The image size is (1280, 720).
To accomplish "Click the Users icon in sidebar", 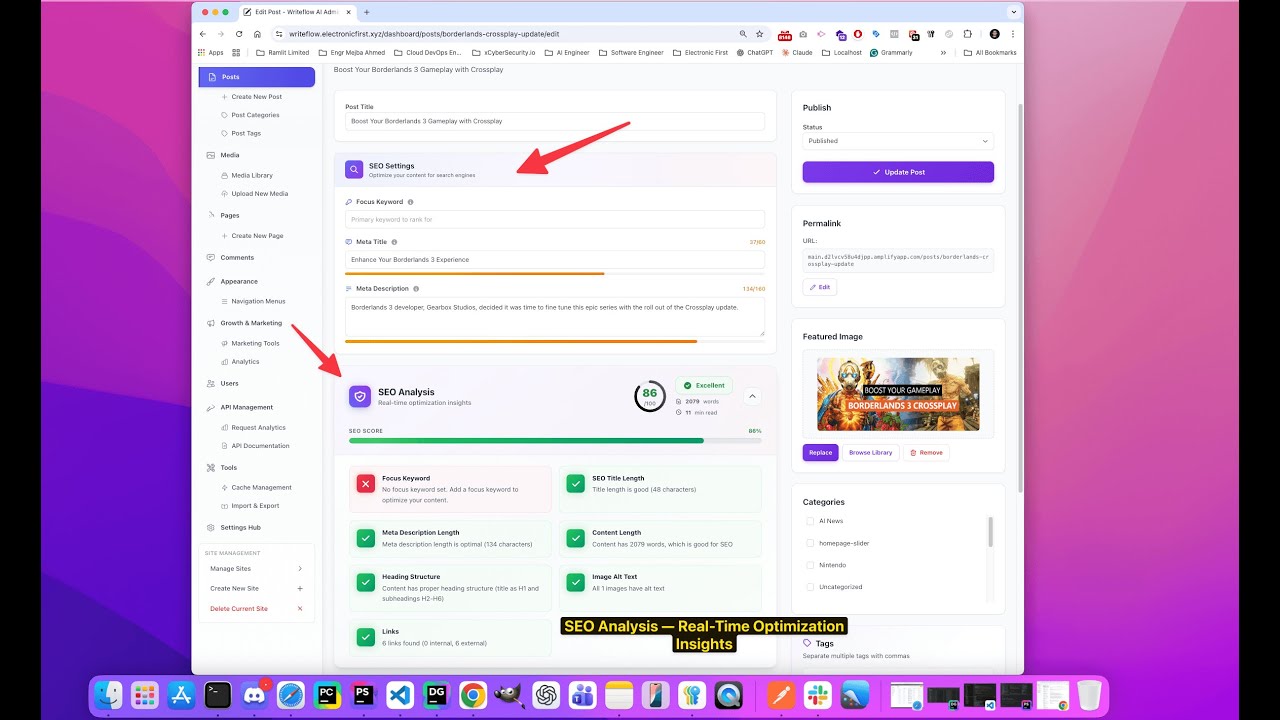I will point(210,383).
